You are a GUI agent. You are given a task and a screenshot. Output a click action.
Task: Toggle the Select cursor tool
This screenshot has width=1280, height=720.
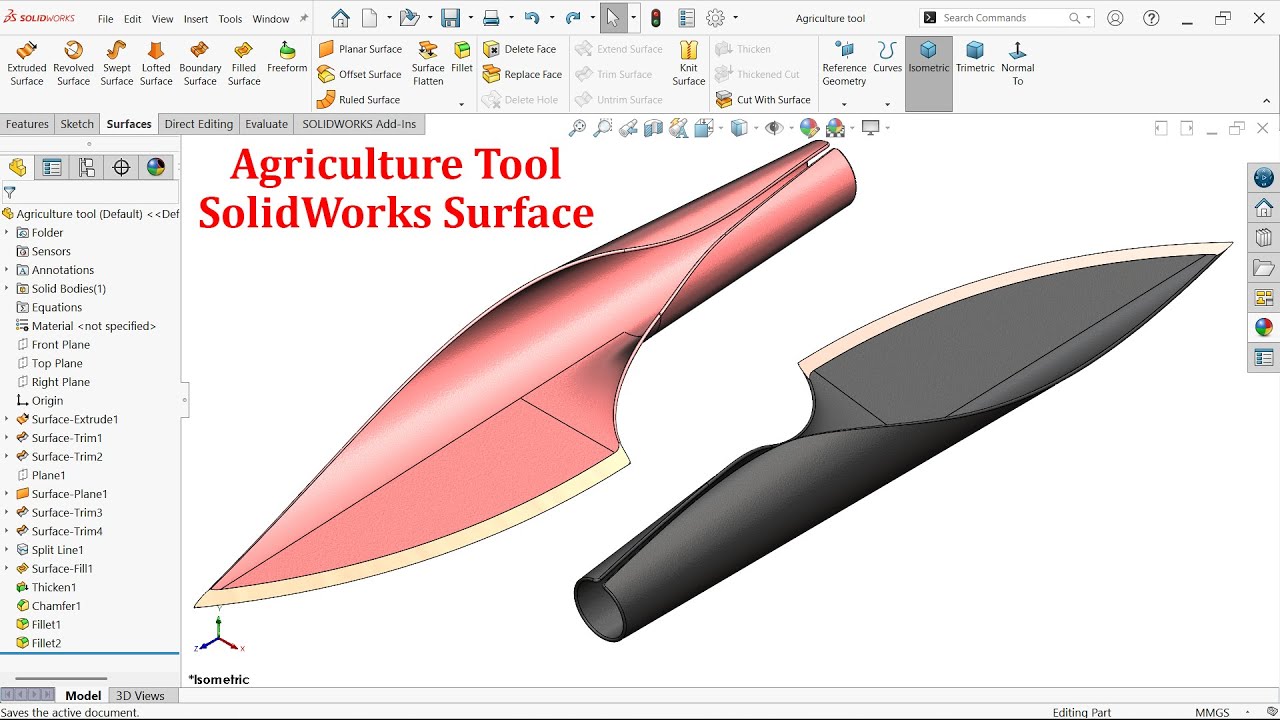pos(612,18)
